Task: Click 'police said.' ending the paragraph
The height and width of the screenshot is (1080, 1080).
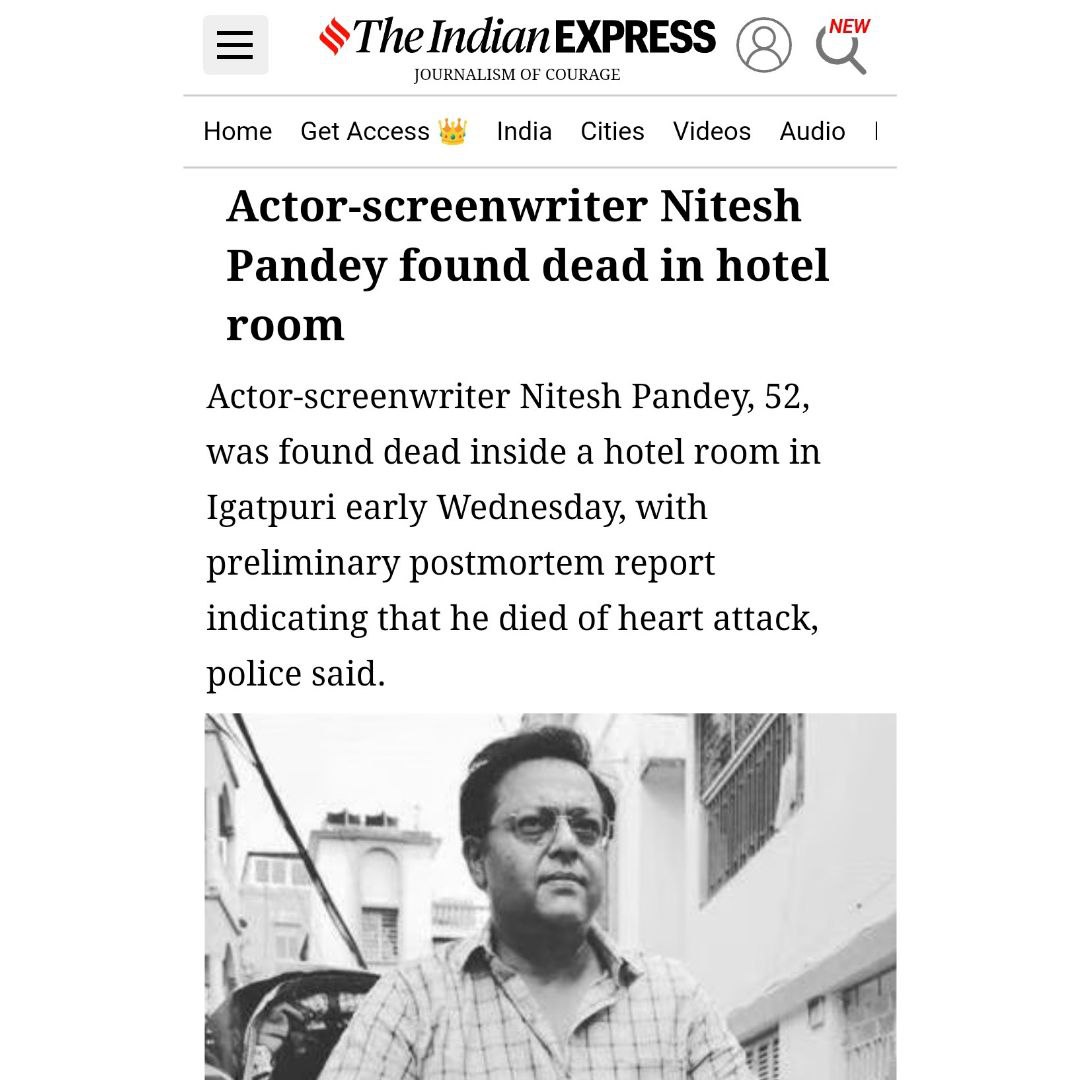Action: 295,674
